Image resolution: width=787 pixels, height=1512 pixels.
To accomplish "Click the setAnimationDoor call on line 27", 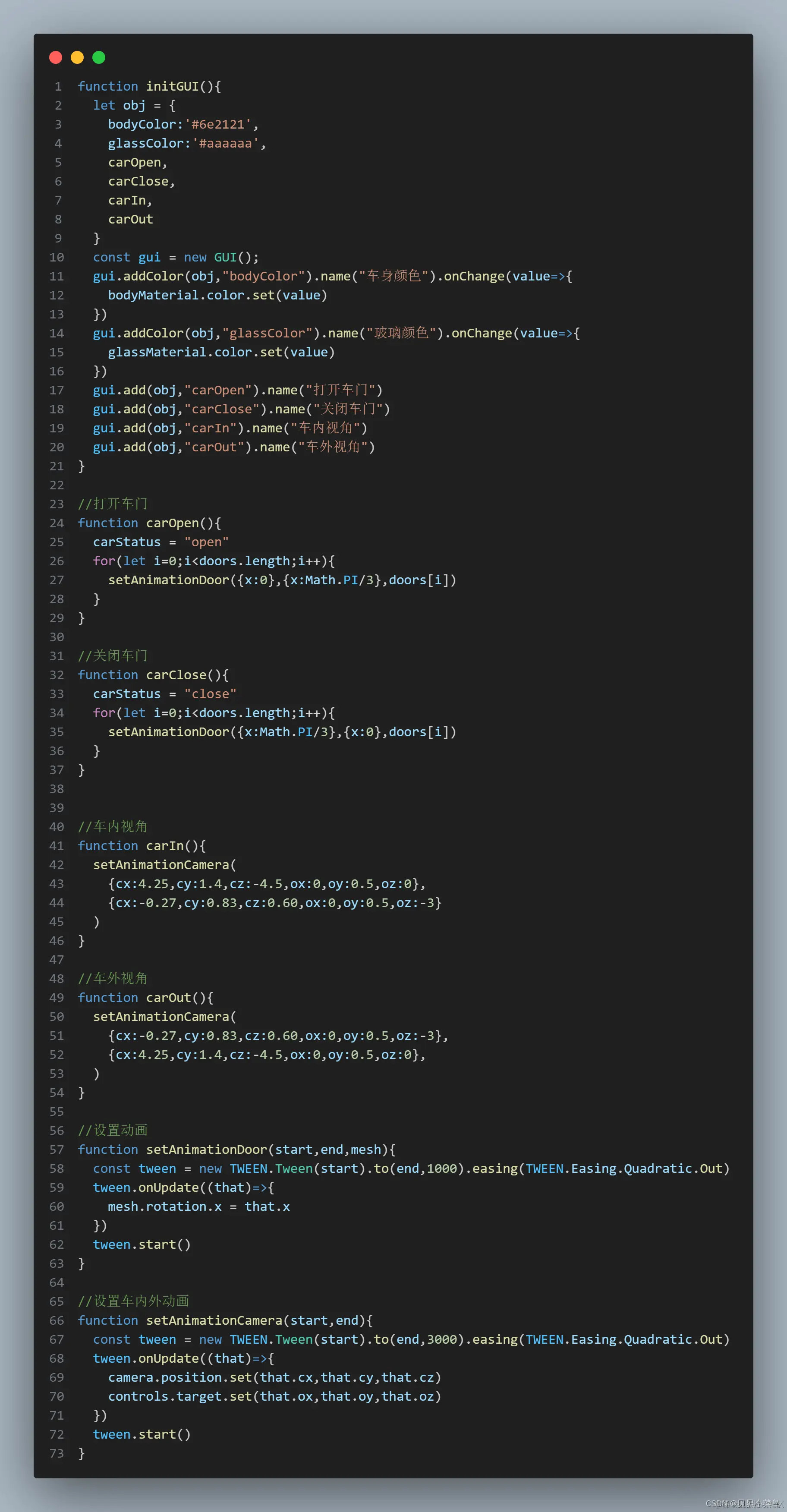I will 282,580.
